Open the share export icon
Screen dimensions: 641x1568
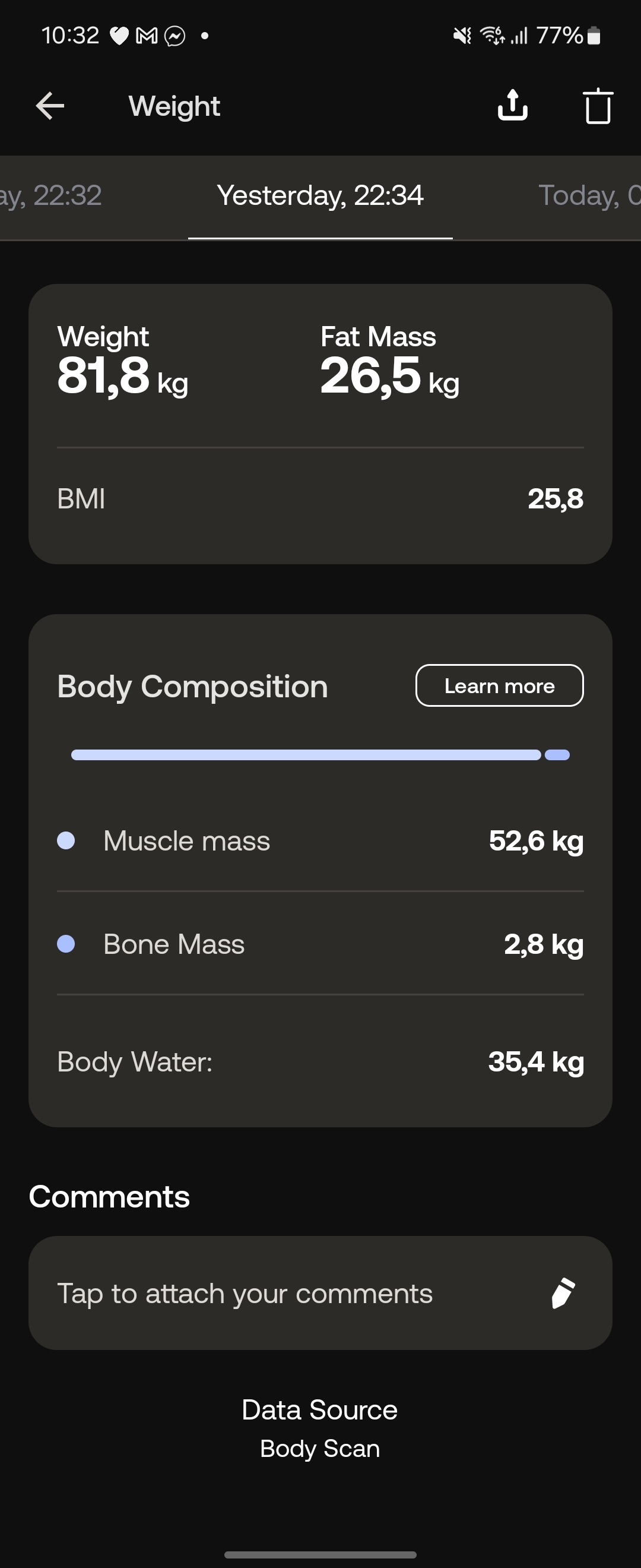tap(513, 105)
